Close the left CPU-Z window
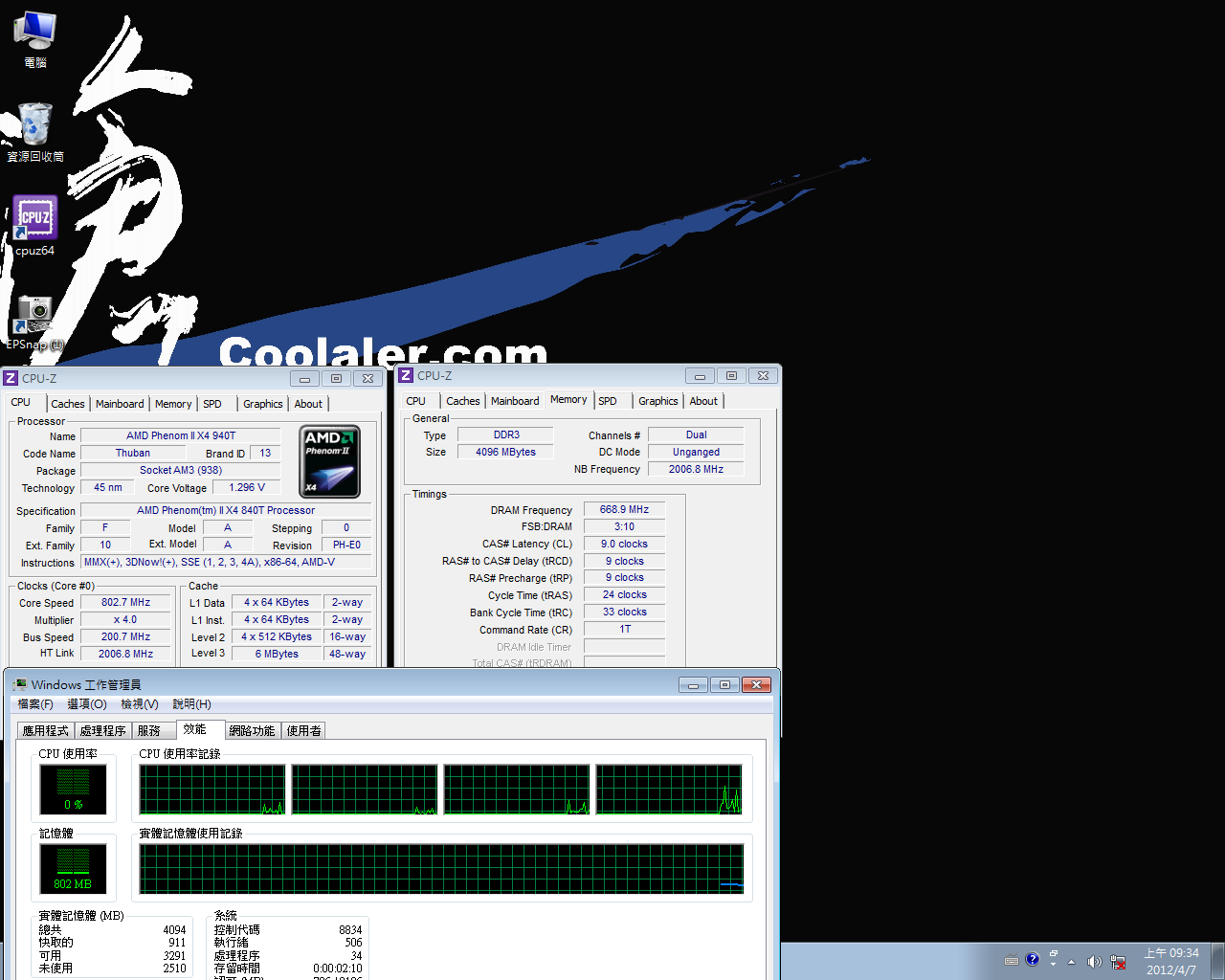 coord(367,379)
